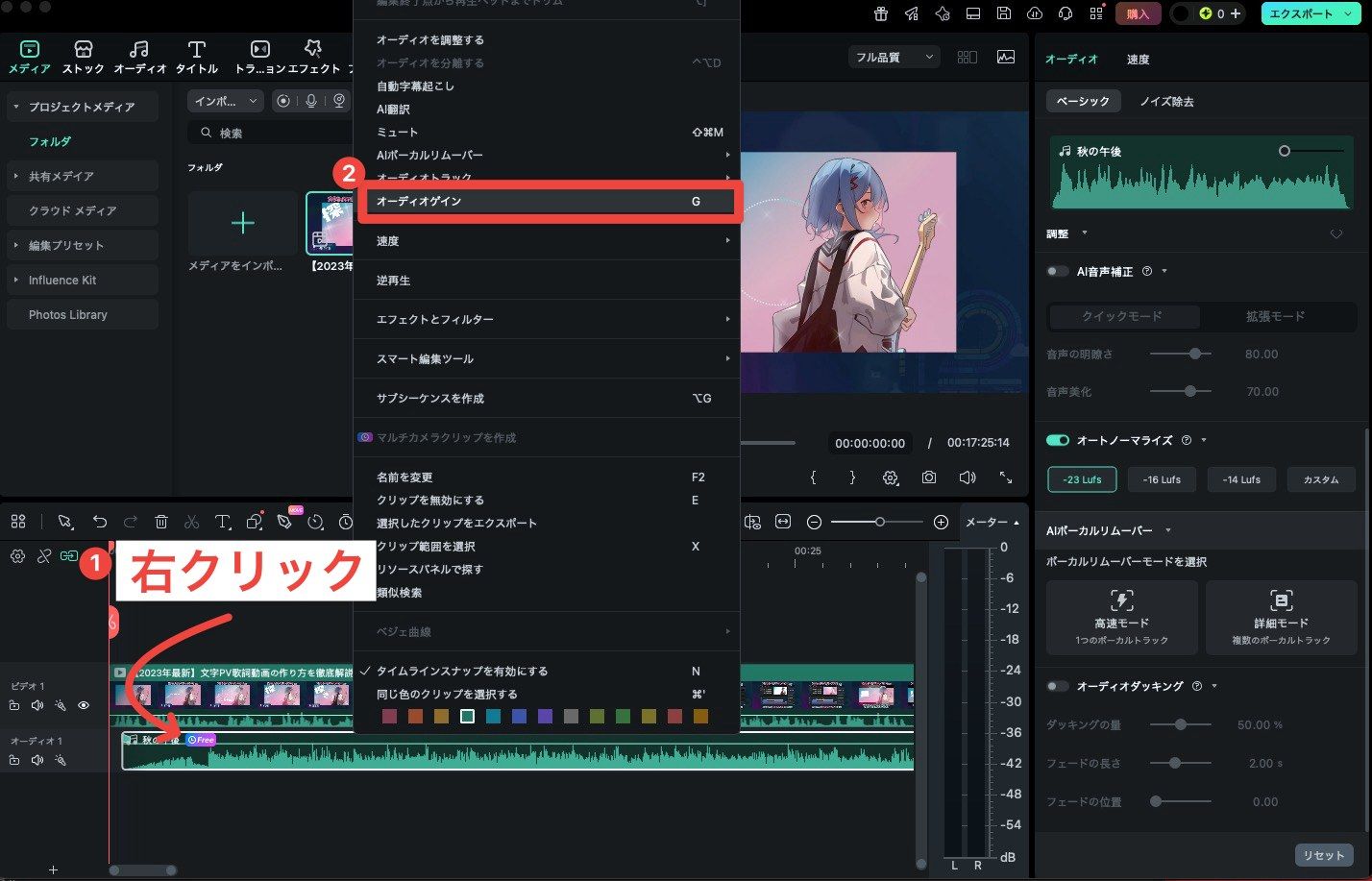Viewport: 1372px width, 881px height.
Task: Zoom in timeline with plus icon
Action: click(942, 522)
